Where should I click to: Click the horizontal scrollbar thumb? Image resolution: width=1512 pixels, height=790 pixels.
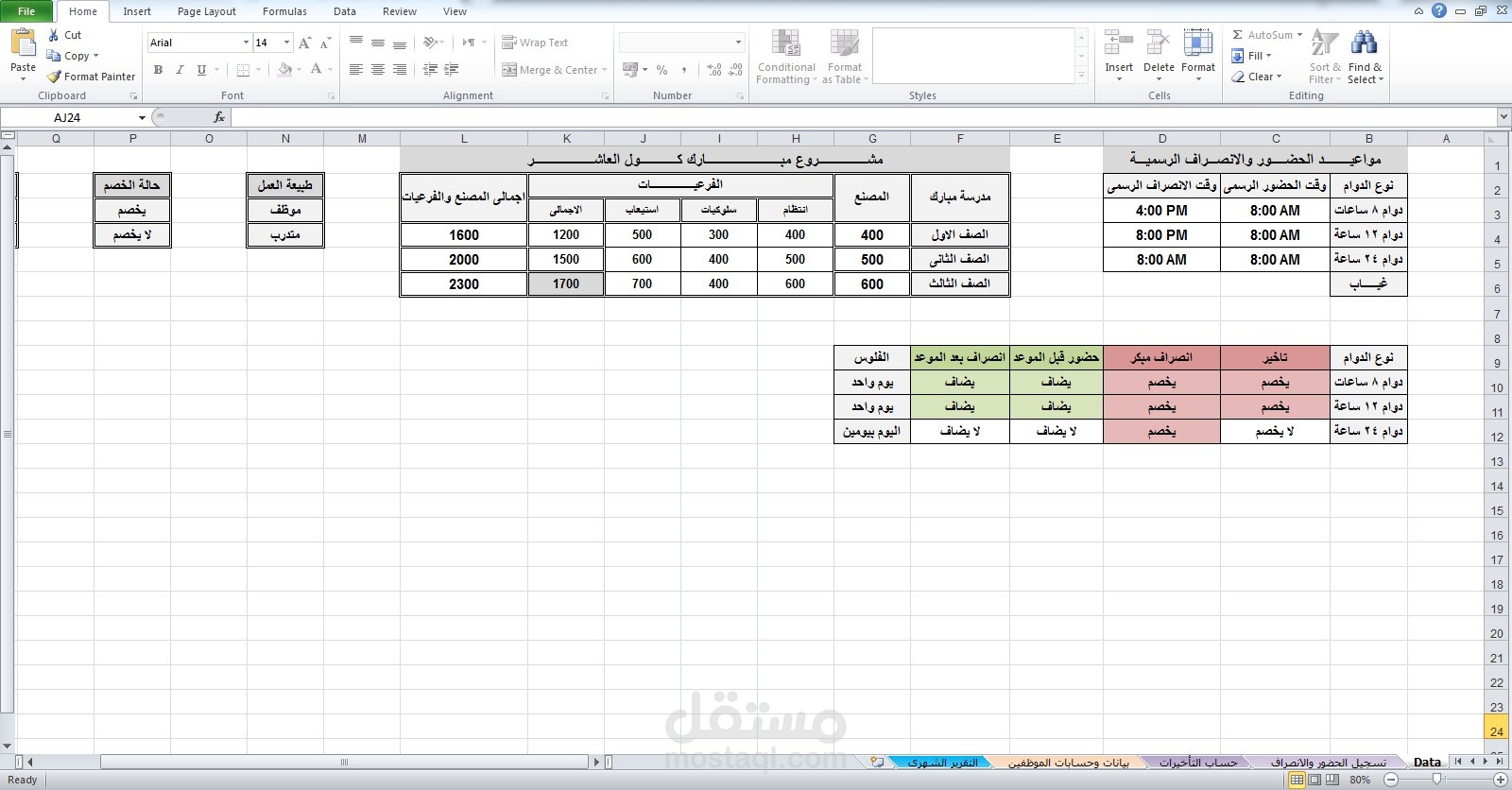point(343,762)
